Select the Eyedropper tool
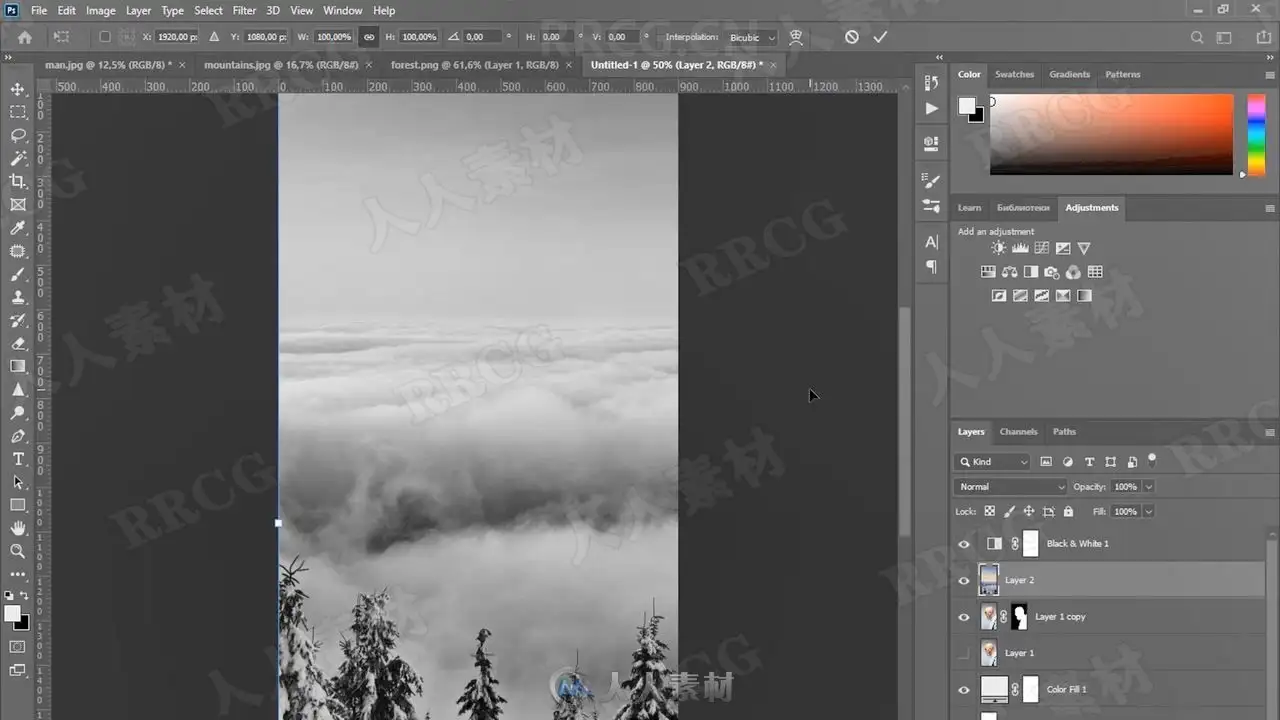 click(x=18, y=228)
